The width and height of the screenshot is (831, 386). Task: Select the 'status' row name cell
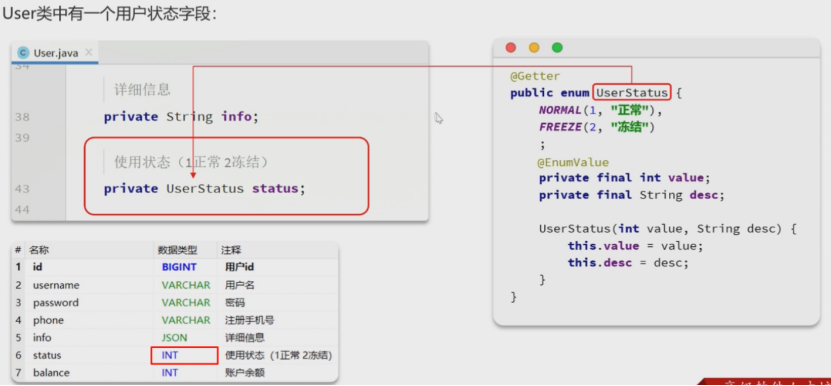(47, 355)
